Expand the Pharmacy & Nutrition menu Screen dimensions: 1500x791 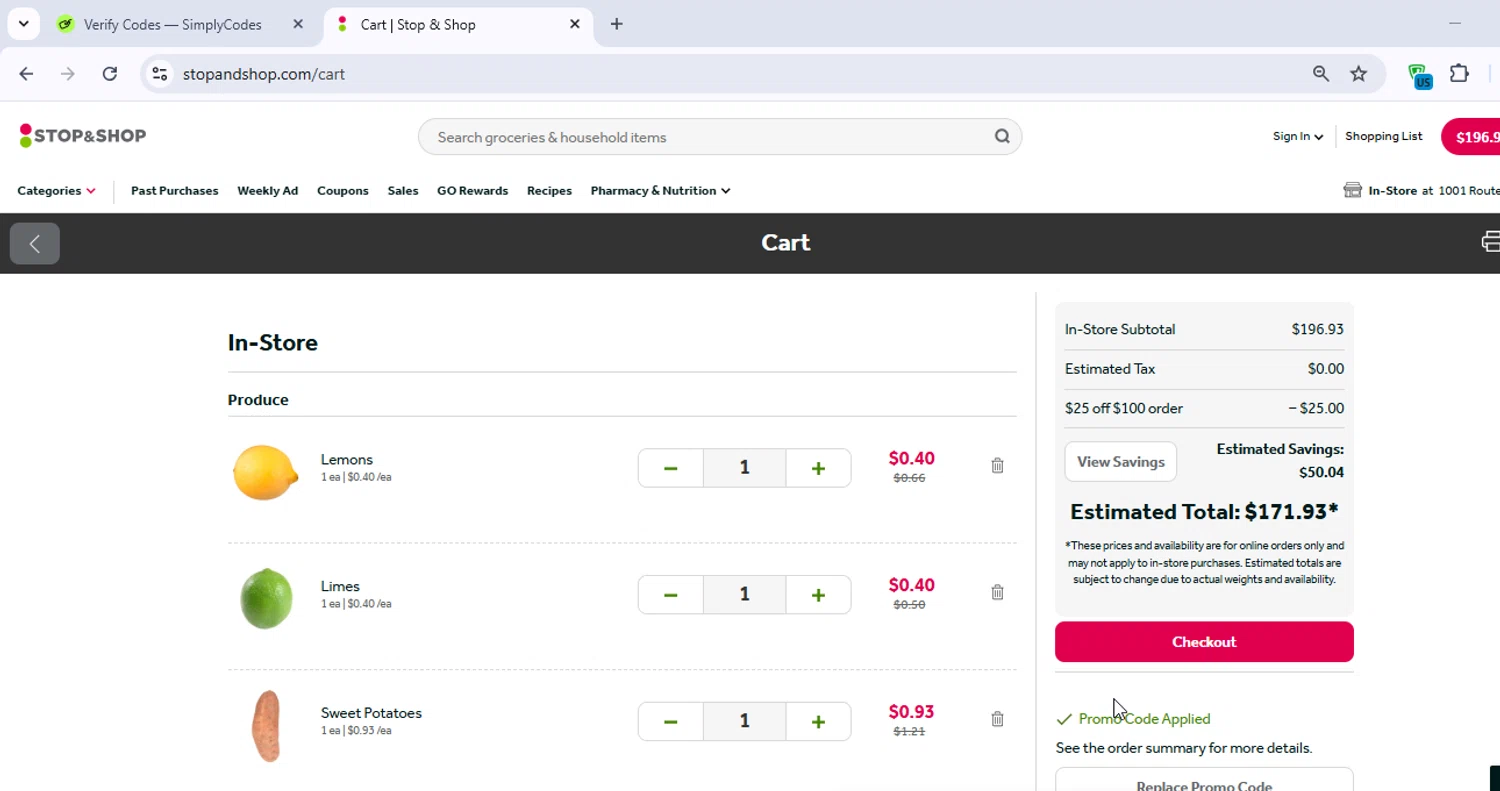660,191
